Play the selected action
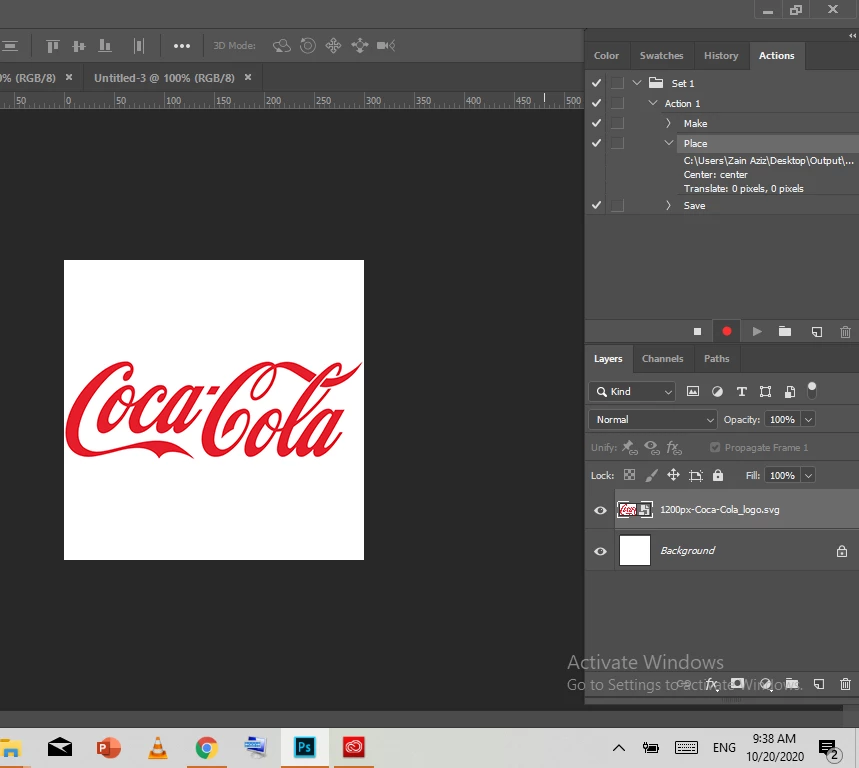This screenshot has height=768, width=859. pyautogui.click(x=757, y=331)
